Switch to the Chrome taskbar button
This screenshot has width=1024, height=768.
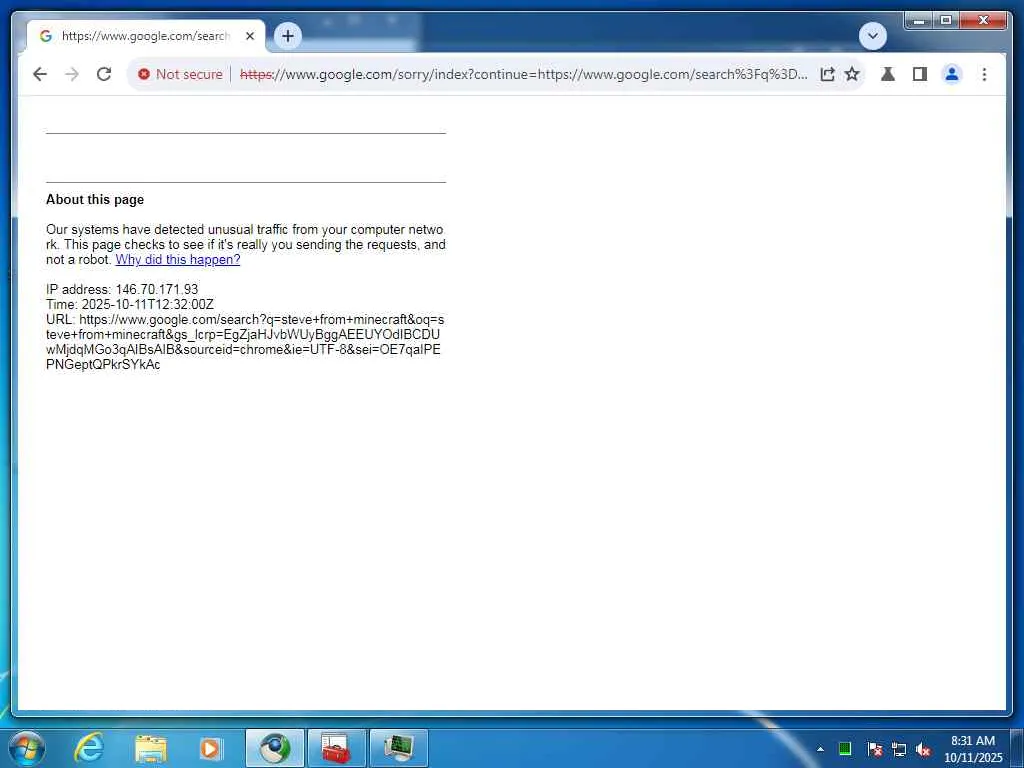[x=275, y=748]
